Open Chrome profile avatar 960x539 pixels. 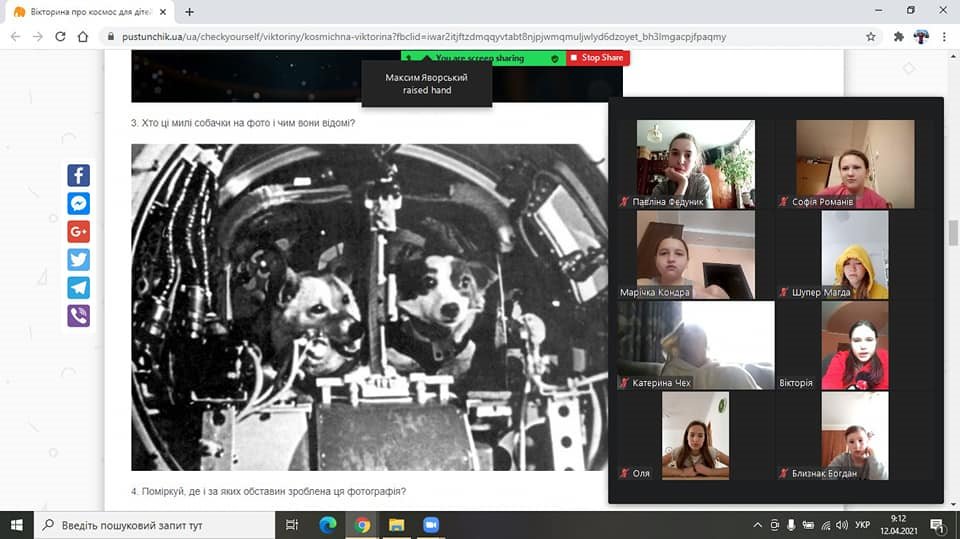click(x=921, y=37)
